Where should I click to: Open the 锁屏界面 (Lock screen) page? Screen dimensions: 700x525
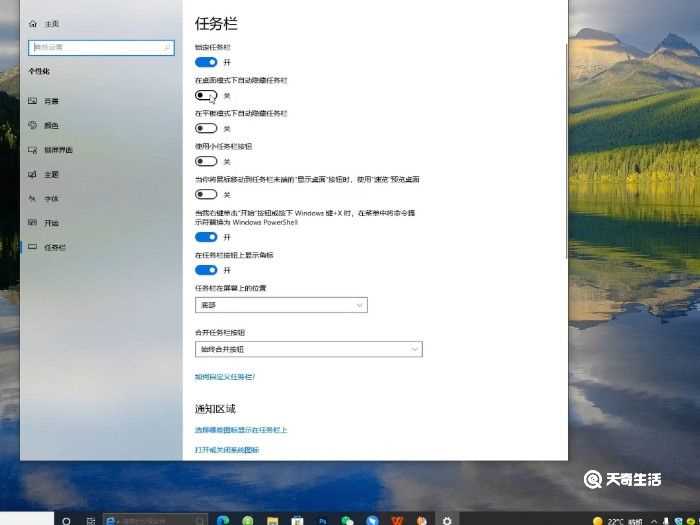(x=50, y=150)
